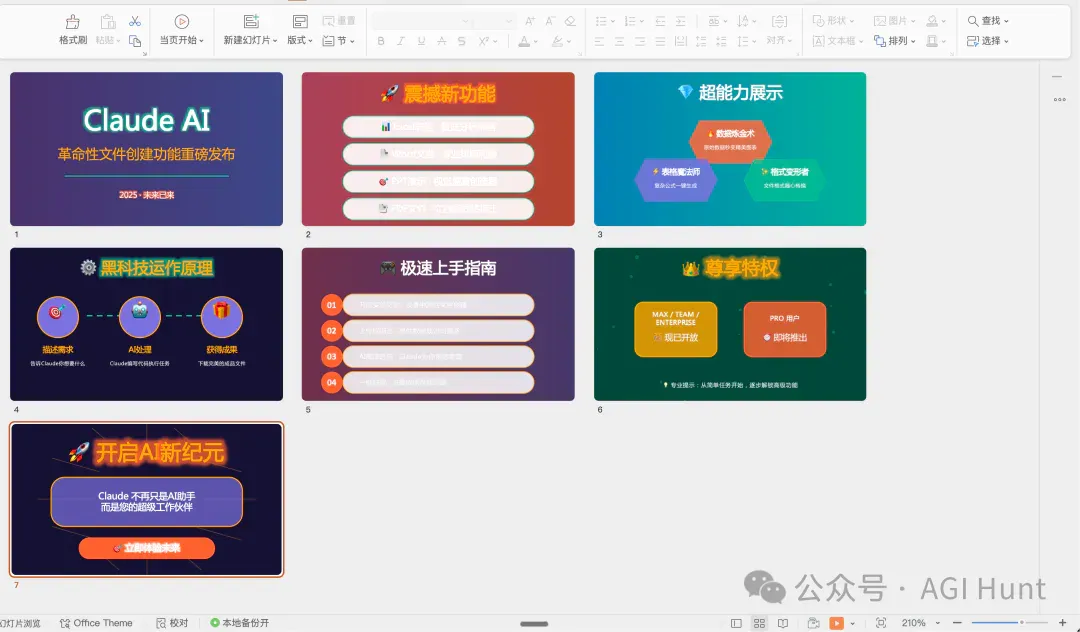Select the Format Painter (格式刷) tool

pyautogui.click(x=73, y=30)
